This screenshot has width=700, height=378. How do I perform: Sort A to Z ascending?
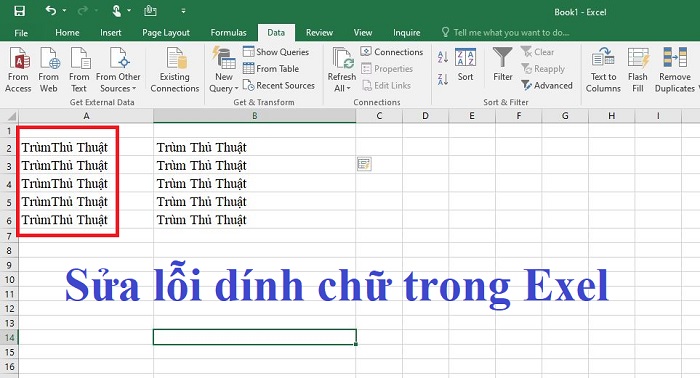(442, 57)
